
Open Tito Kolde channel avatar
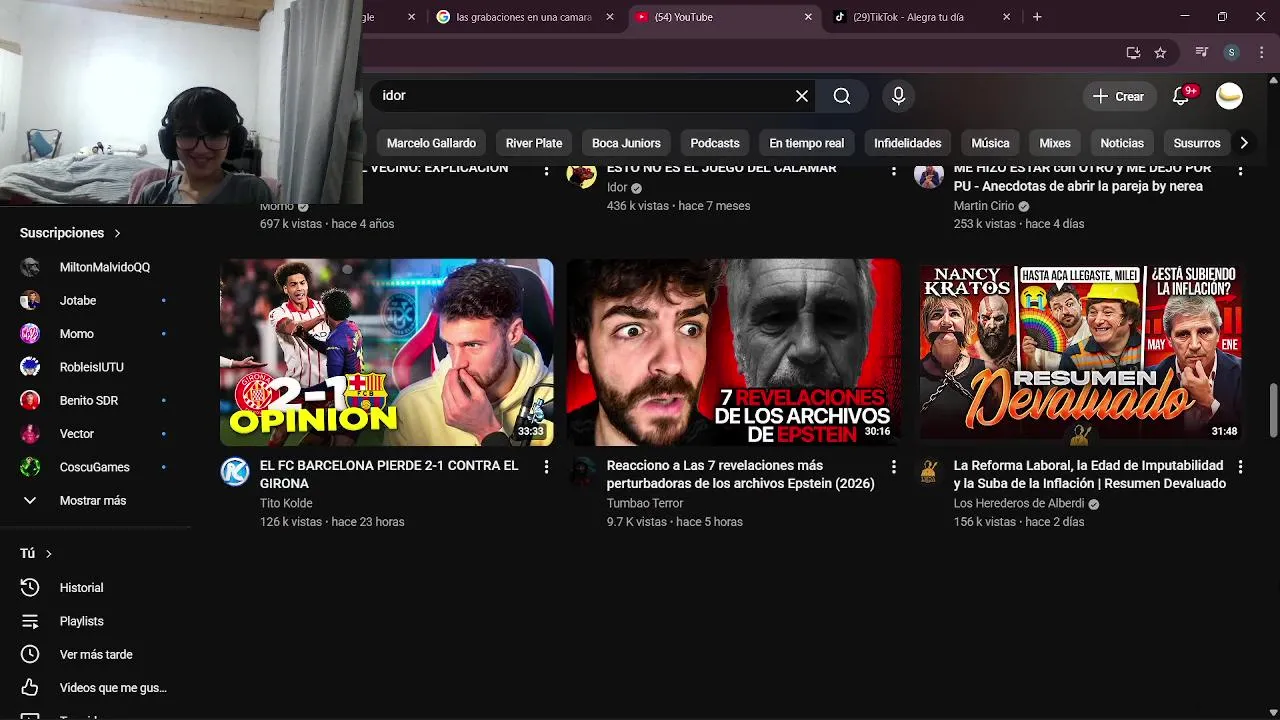[x=235, y=472]
